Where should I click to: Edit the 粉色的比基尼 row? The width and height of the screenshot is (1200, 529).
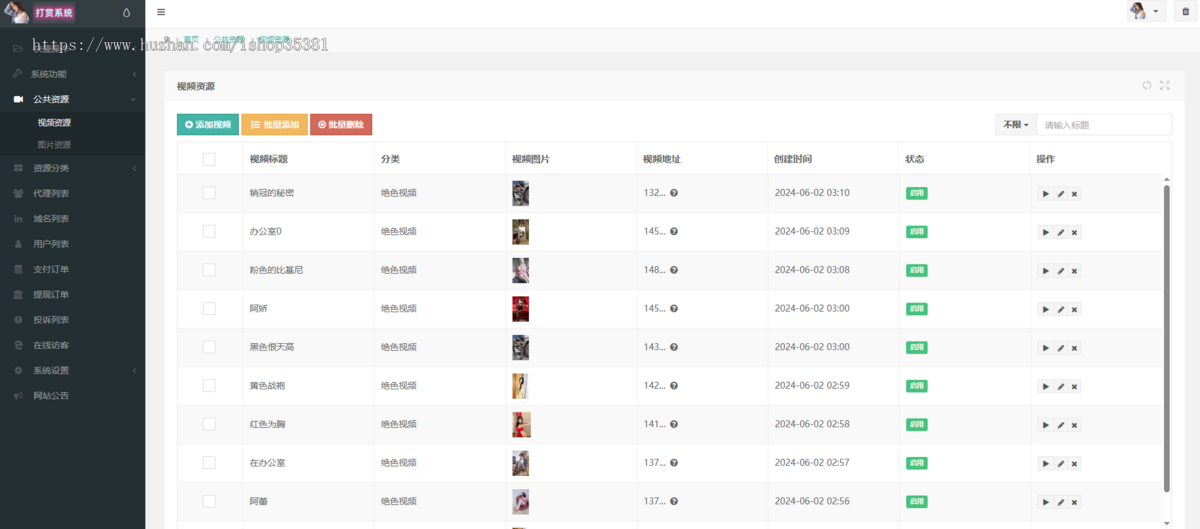tap(1060, 271)
